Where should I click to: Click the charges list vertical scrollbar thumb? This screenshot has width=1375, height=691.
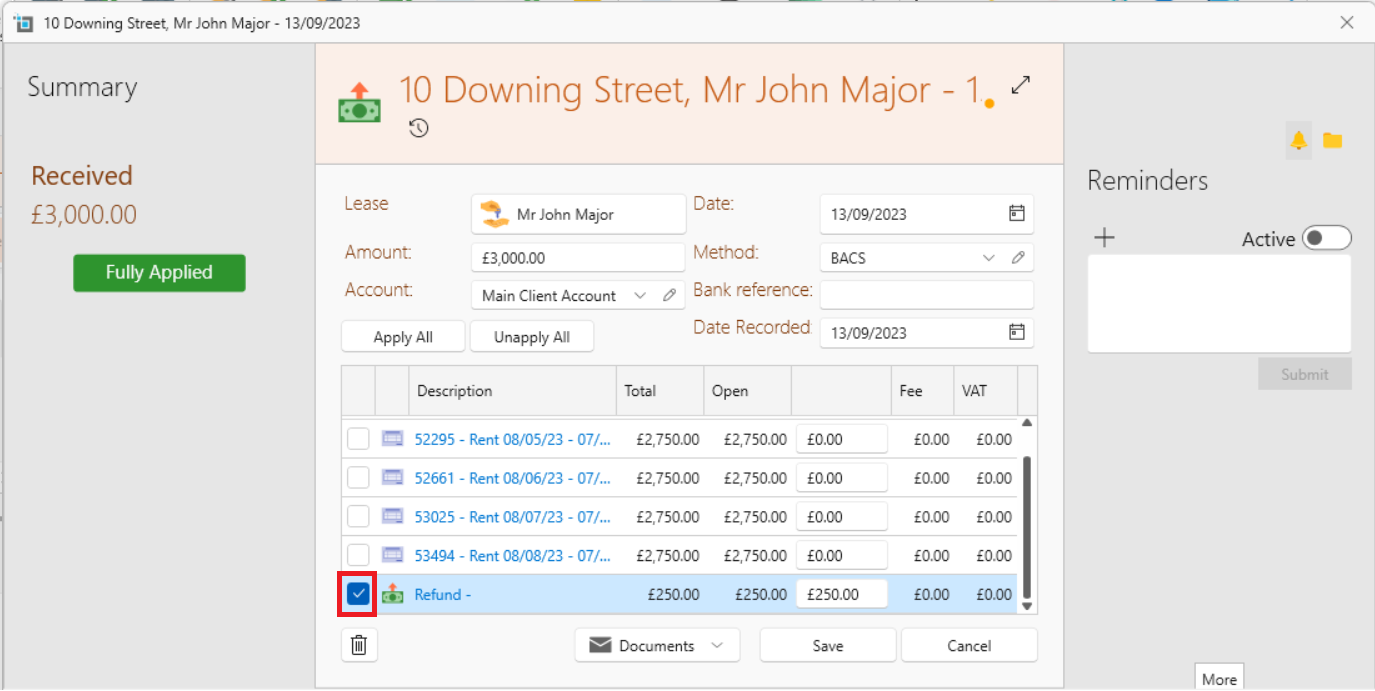tap(1026, 526)
